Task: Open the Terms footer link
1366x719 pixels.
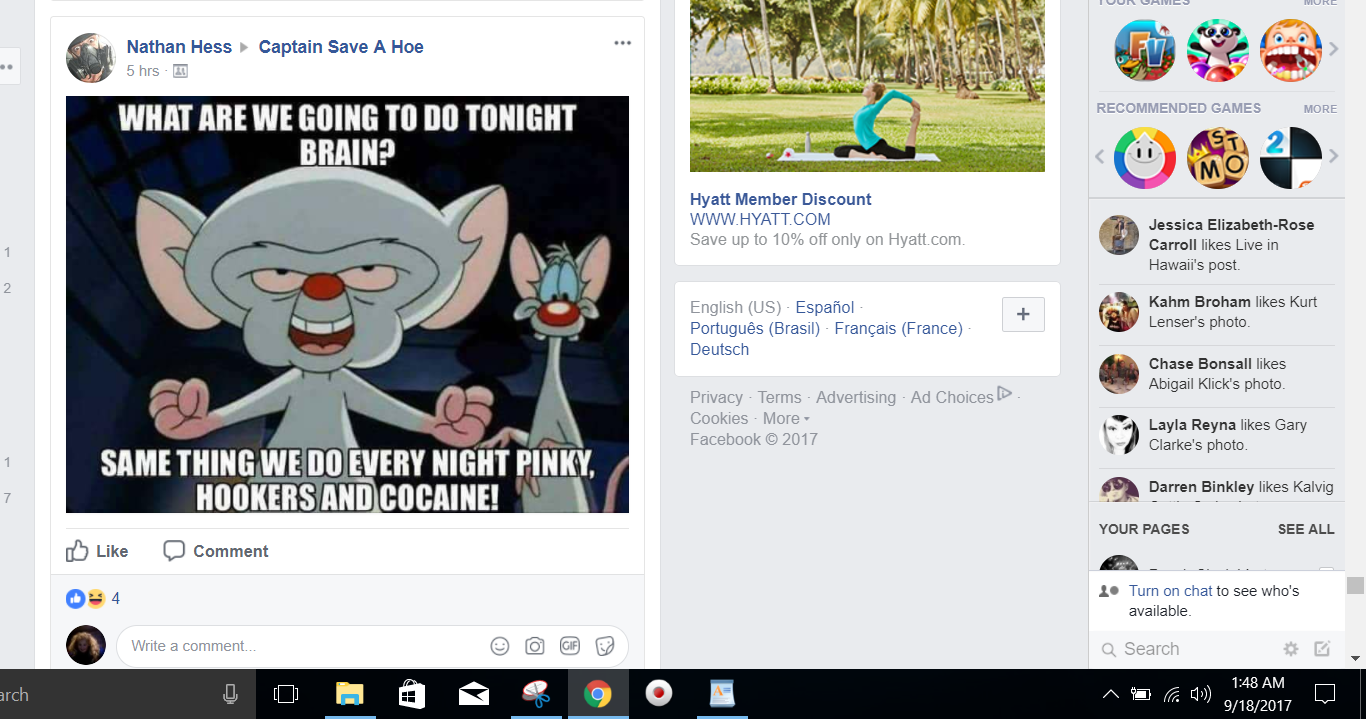Action: coord(779,397)
